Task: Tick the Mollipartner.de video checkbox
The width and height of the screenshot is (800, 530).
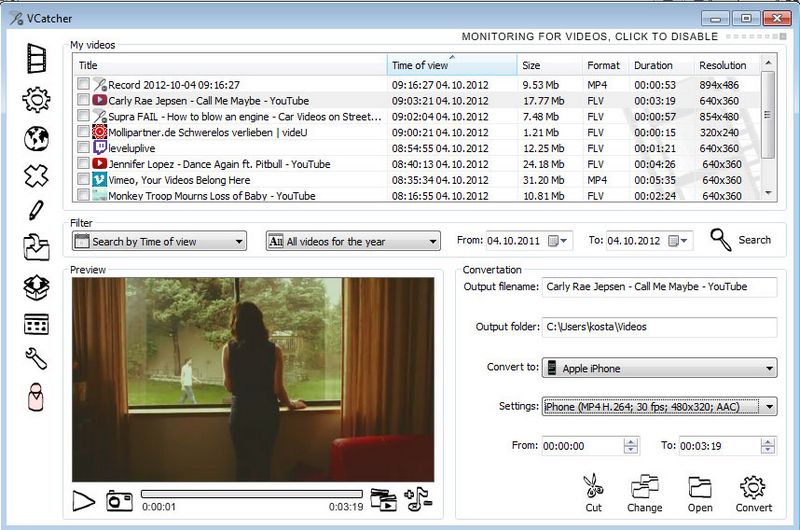Action: 83,132
